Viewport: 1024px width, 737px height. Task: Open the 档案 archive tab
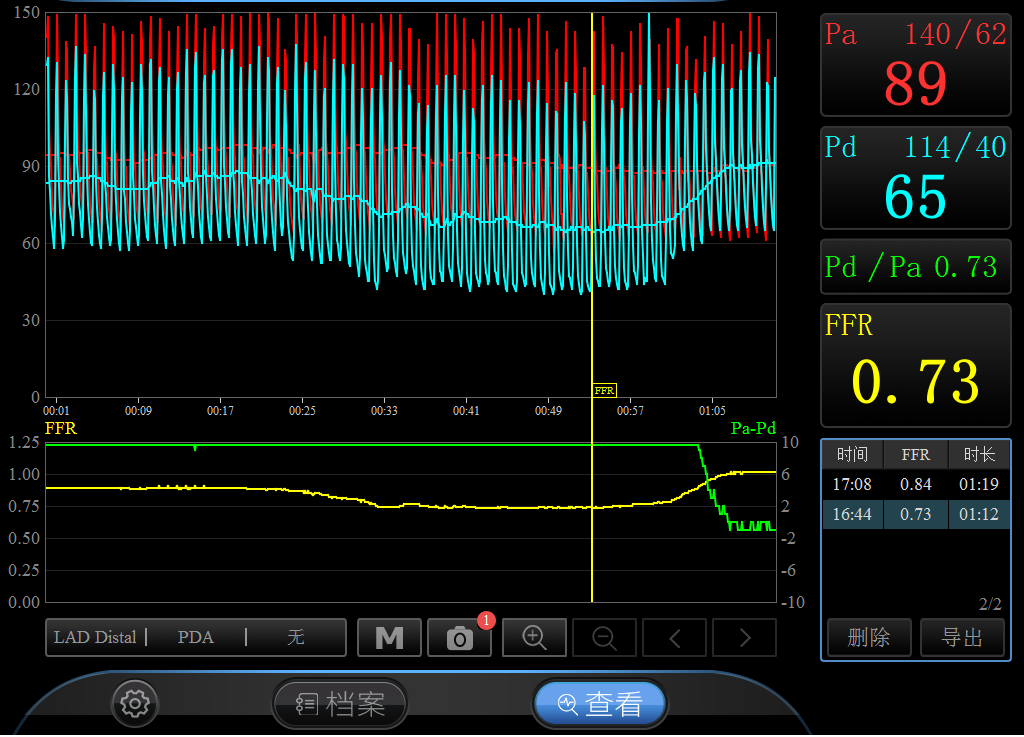341,704
